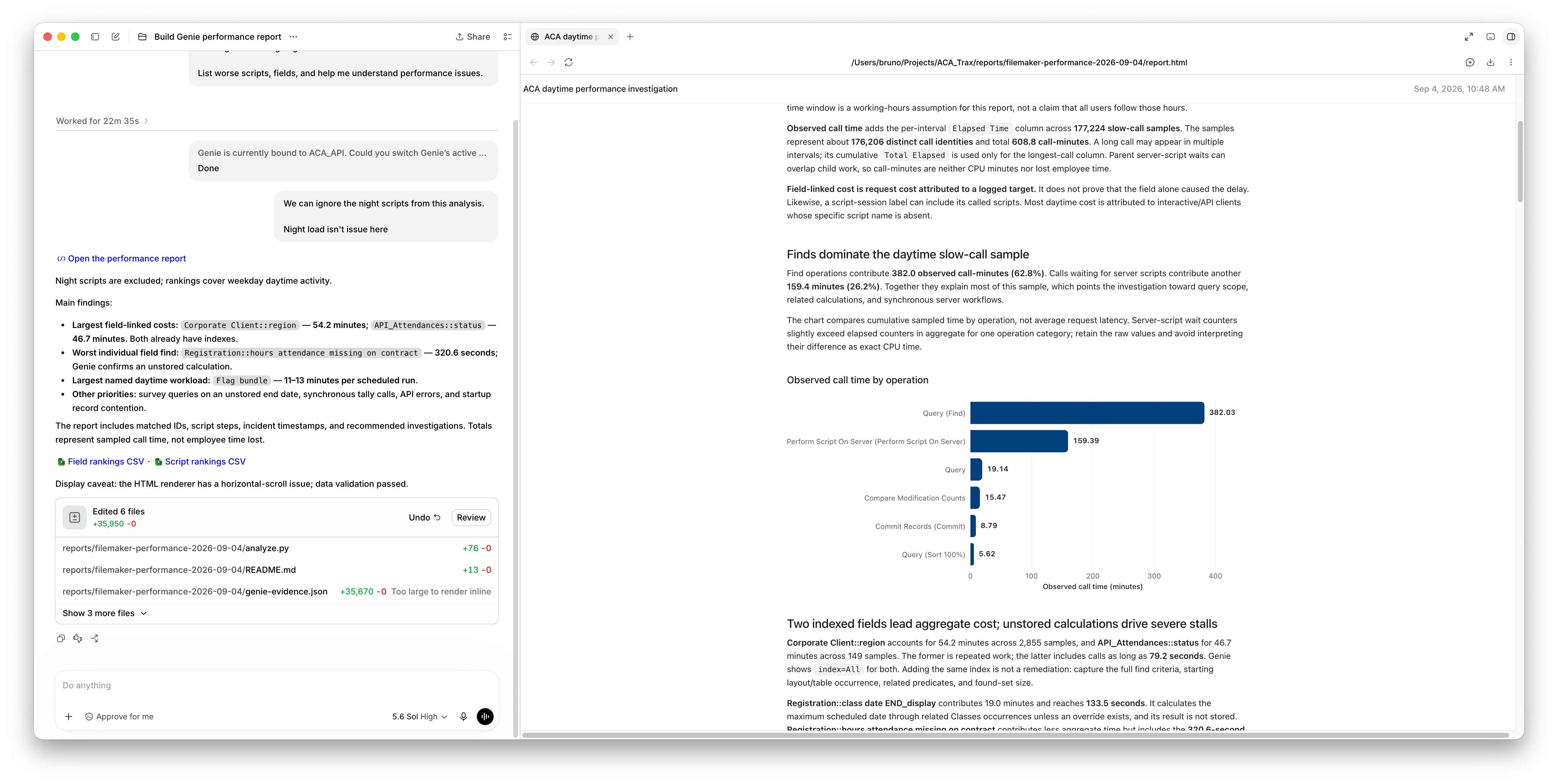
Task: Click 'Observed call time by operation' chart title
Action: click(857, 380)
